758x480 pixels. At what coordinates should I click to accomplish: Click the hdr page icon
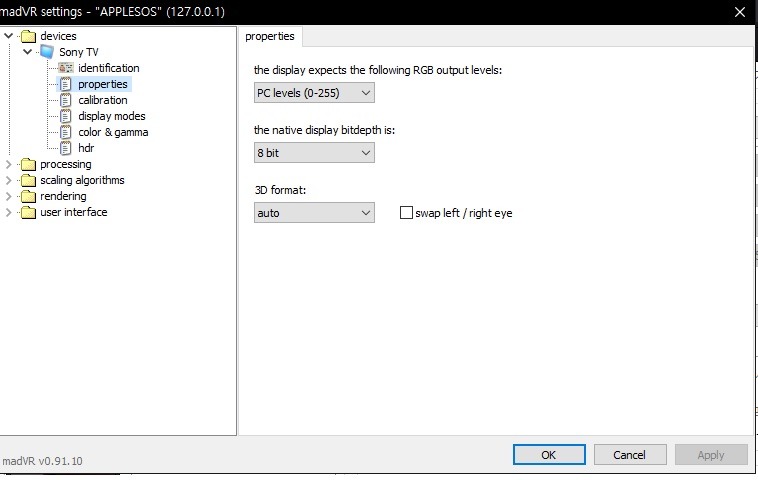point(66,148)
